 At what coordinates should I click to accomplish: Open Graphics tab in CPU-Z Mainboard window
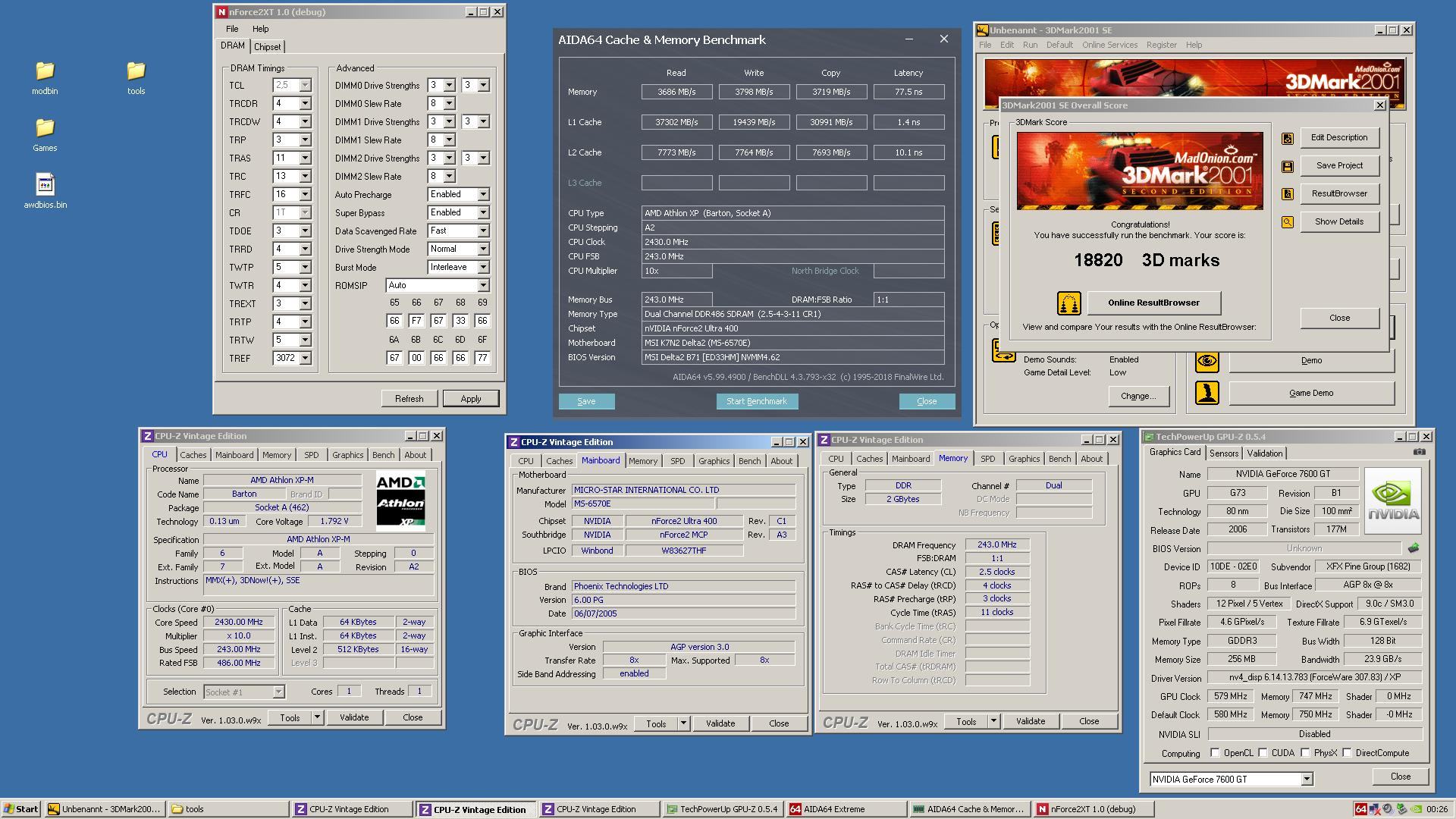(x=714, y=461)
